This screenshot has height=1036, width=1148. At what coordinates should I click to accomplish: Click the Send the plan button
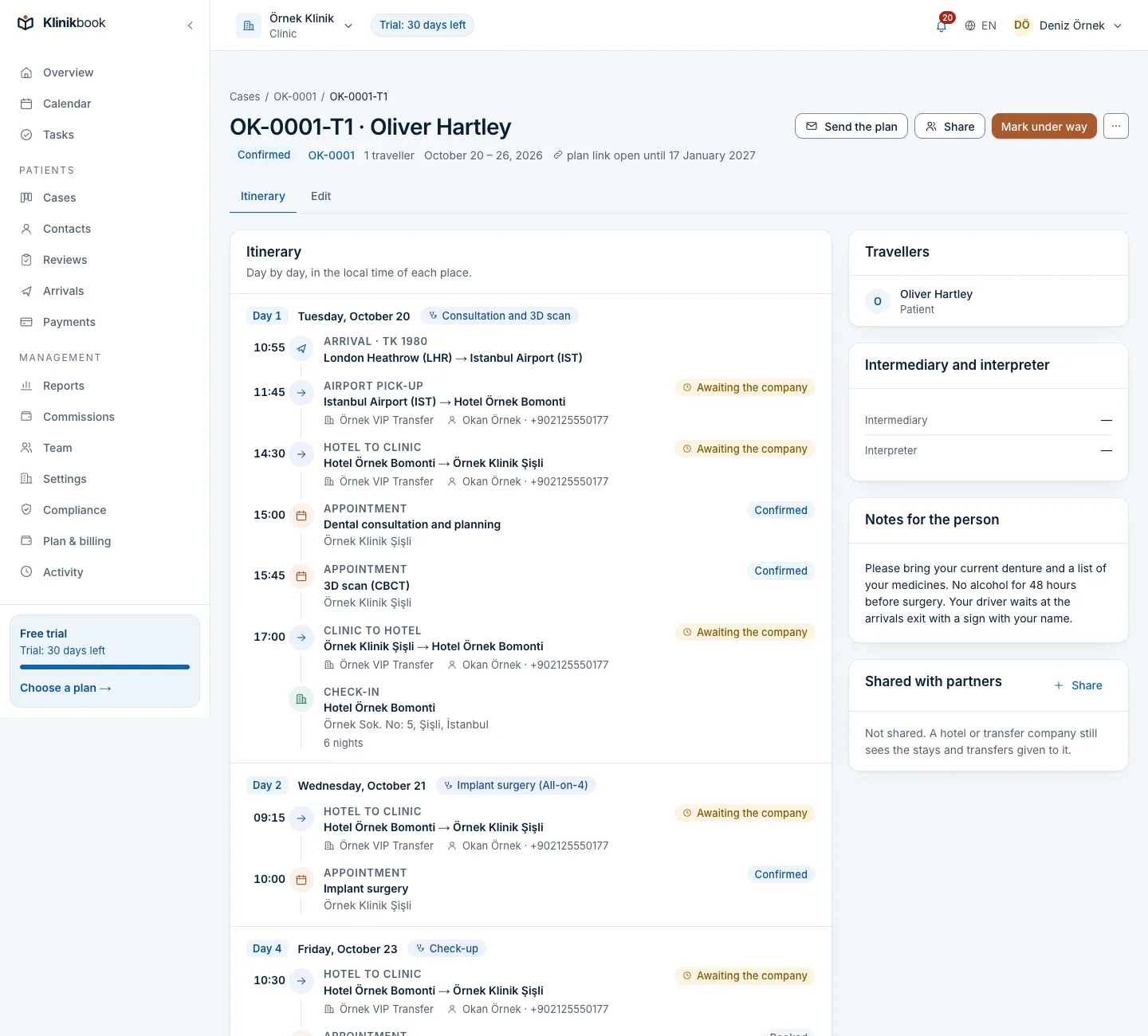click(851, 126)
